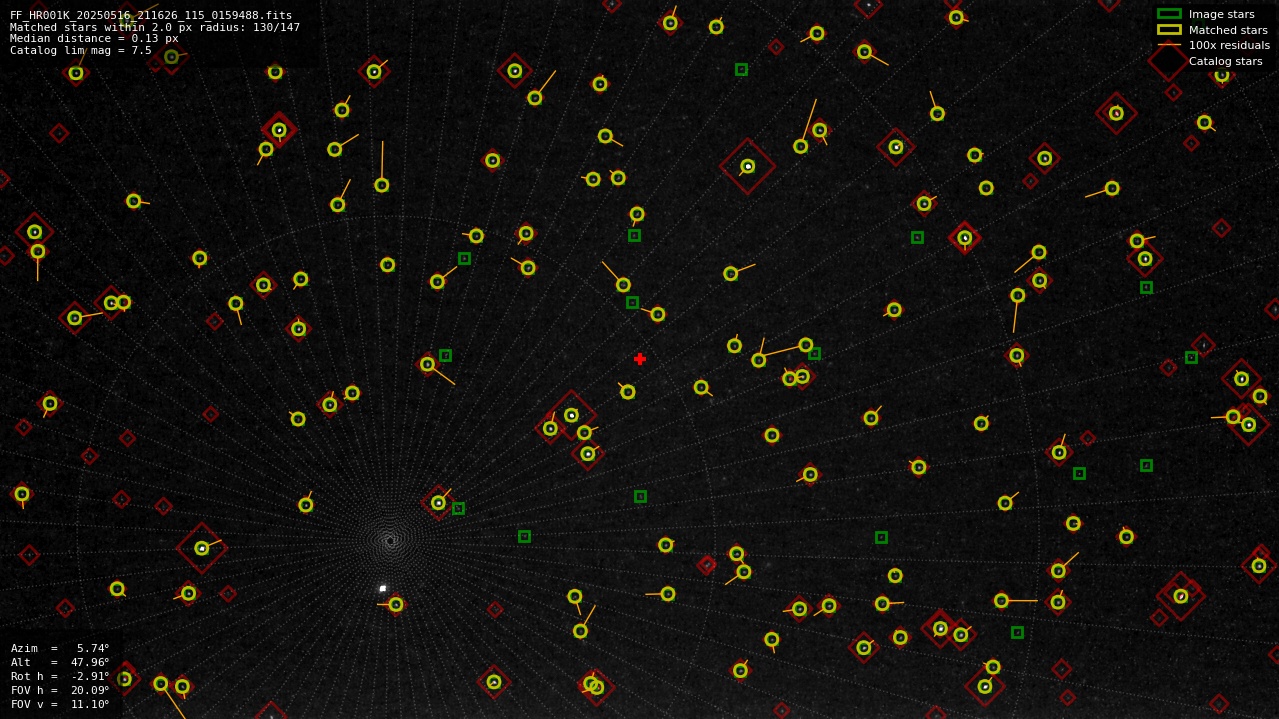Viewport: 1279px width, 719px height.
Task: Click the 'FOV v = 11.10°' readout
Action: [x=60, y=704]
